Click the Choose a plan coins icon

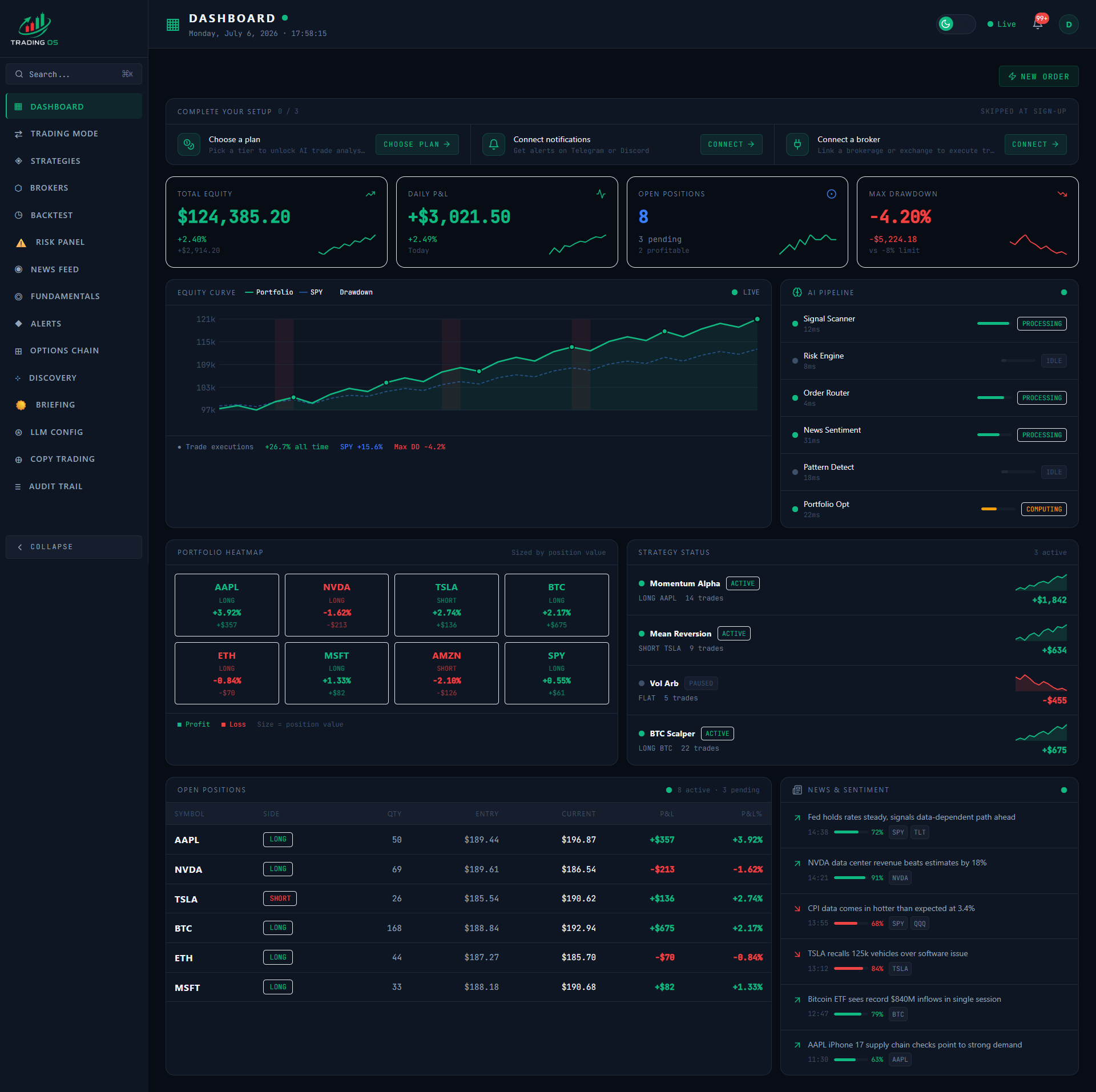(x=189, y=144)
